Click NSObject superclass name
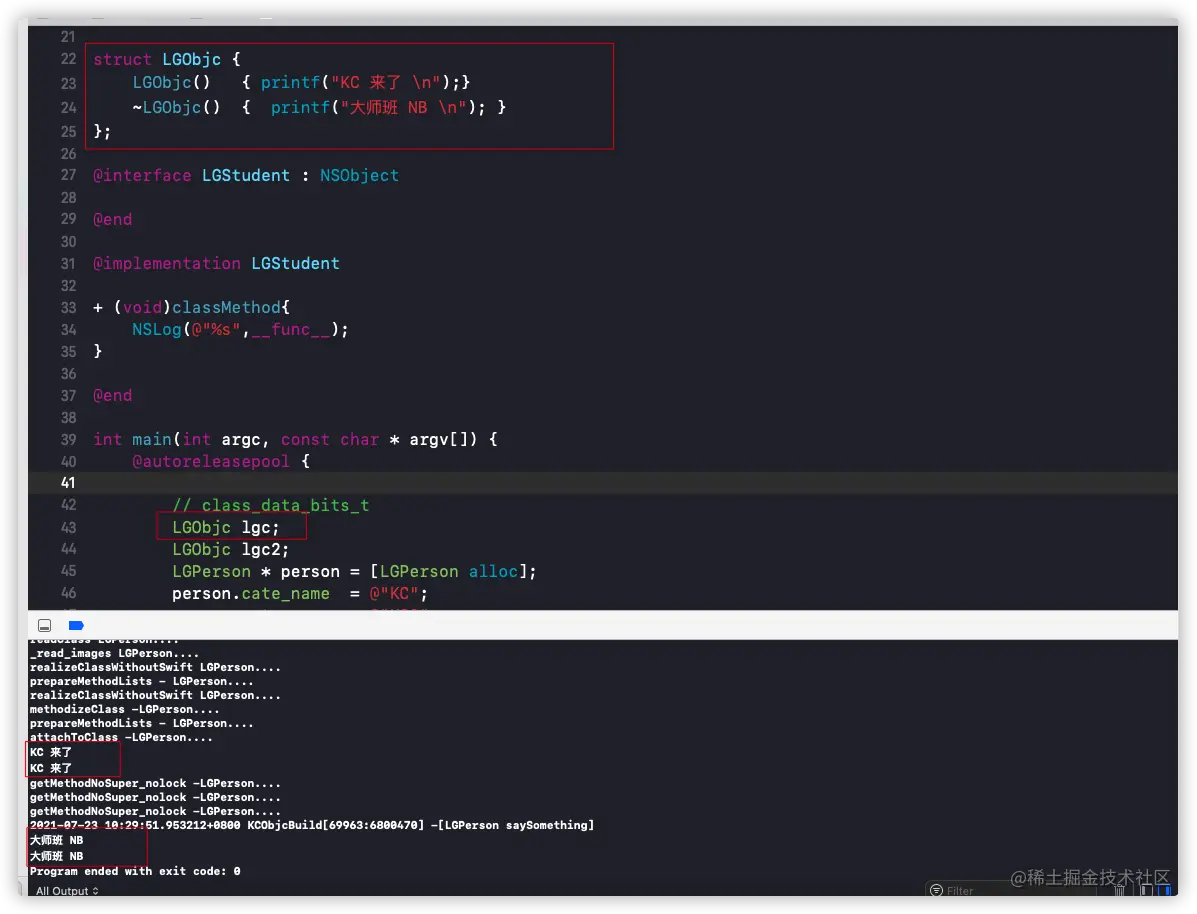 (360, 176)
